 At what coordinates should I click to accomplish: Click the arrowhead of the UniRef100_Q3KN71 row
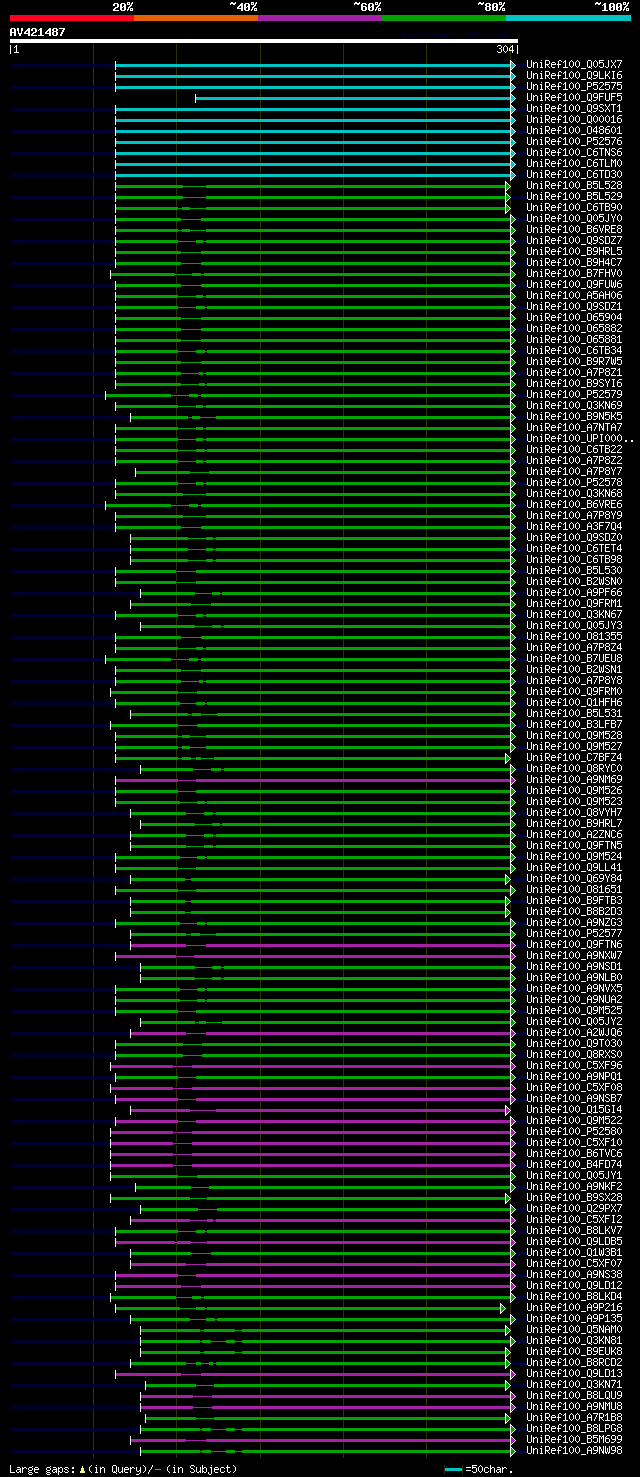click(x=508, y=1385)
